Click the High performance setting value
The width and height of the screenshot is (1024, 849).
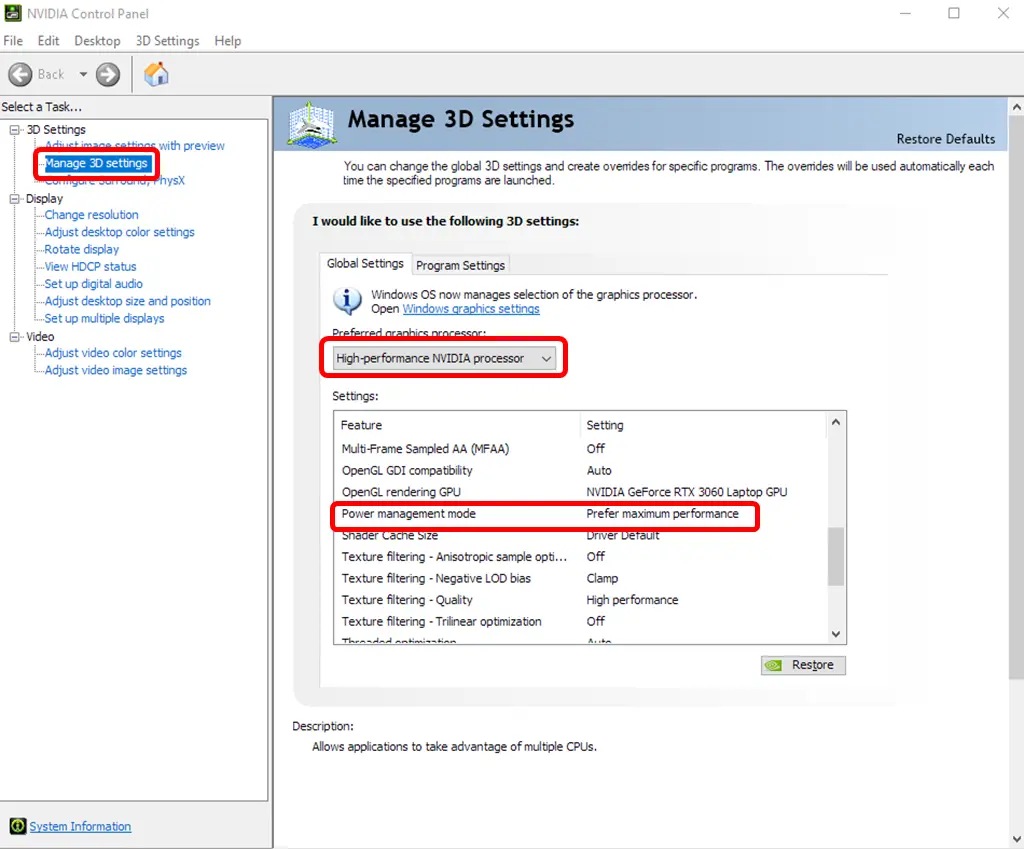tap(632, 600)
